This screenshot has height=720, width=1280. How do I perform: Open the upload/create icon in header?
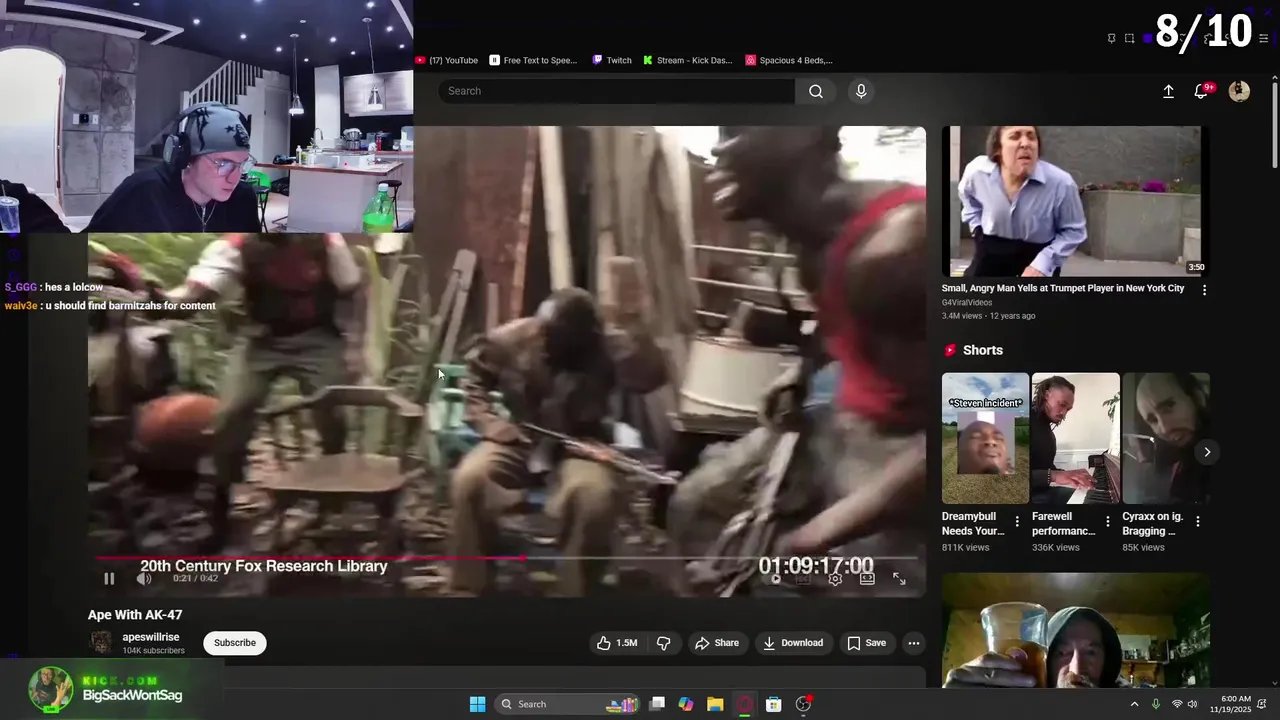pos(1168,91)
